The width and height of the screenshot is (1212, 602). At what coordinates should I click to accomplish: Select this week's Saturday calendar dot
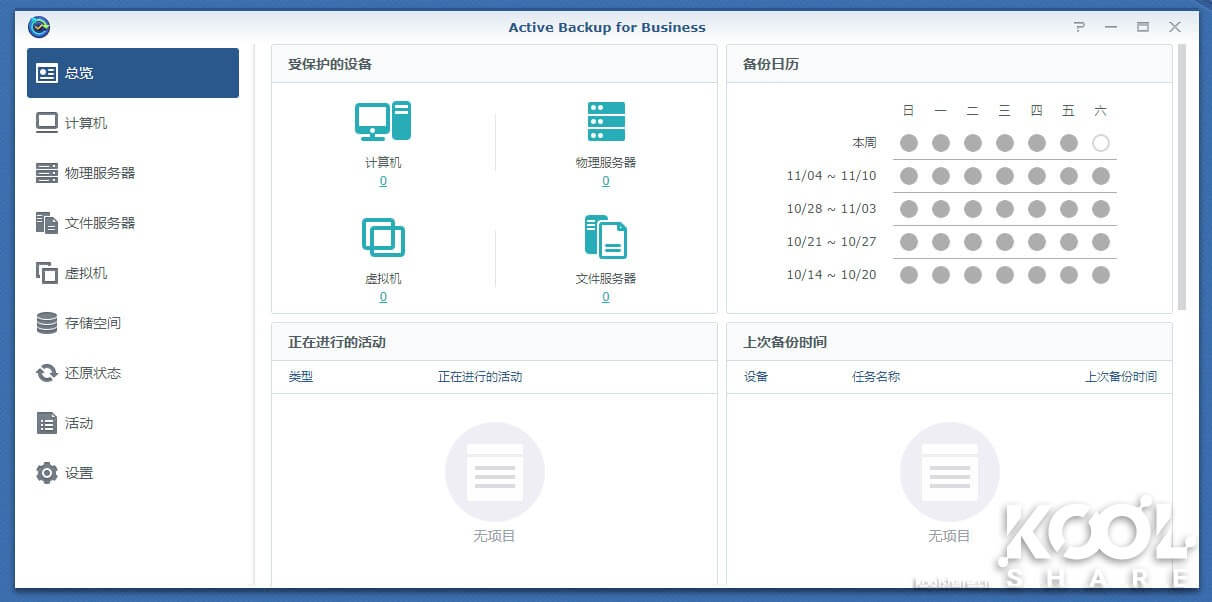click(x=1101, y=143)
